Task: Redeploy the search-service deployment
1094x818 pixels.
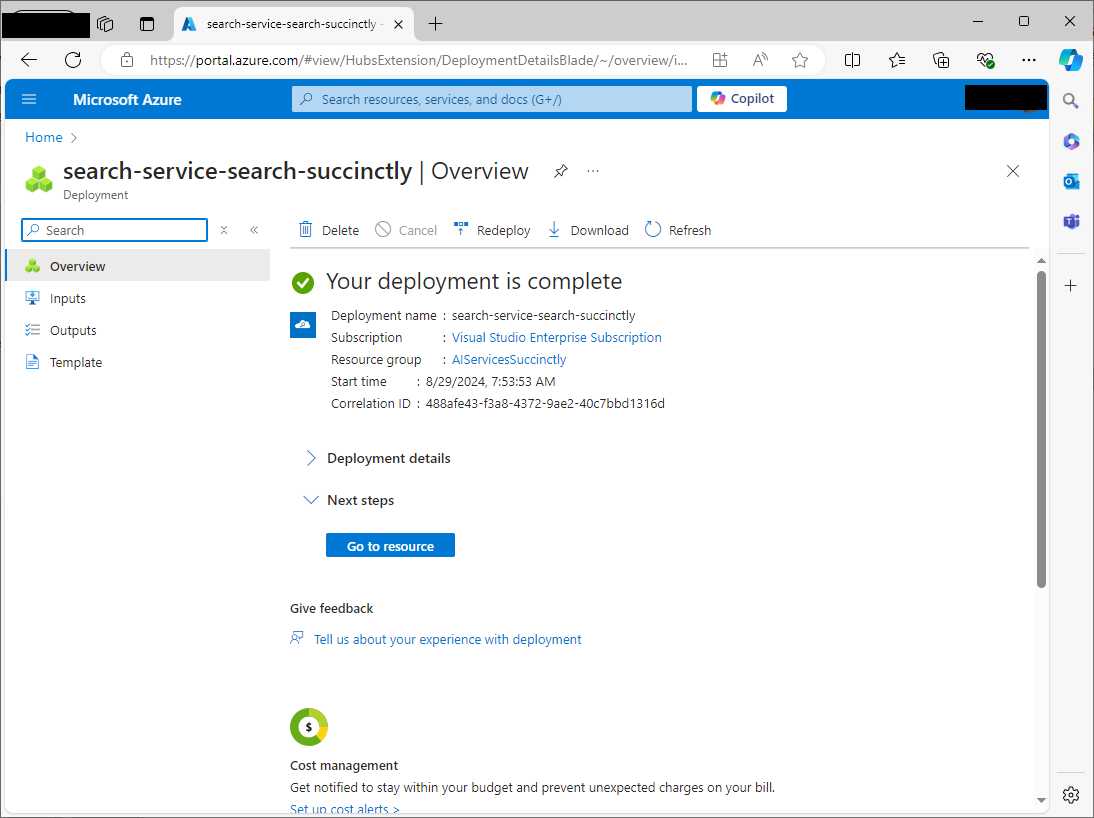Action: coord(492,230)
